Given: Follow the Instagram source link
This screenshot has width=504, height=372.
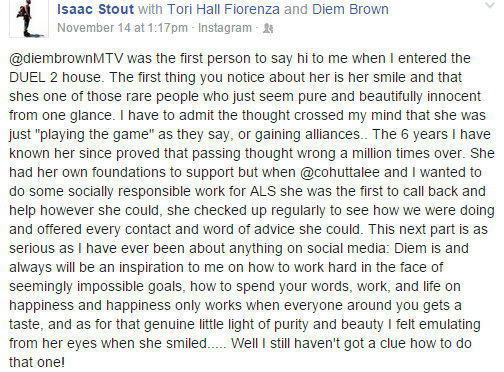Looking at the screenshot, I should [x=225, y=28].
